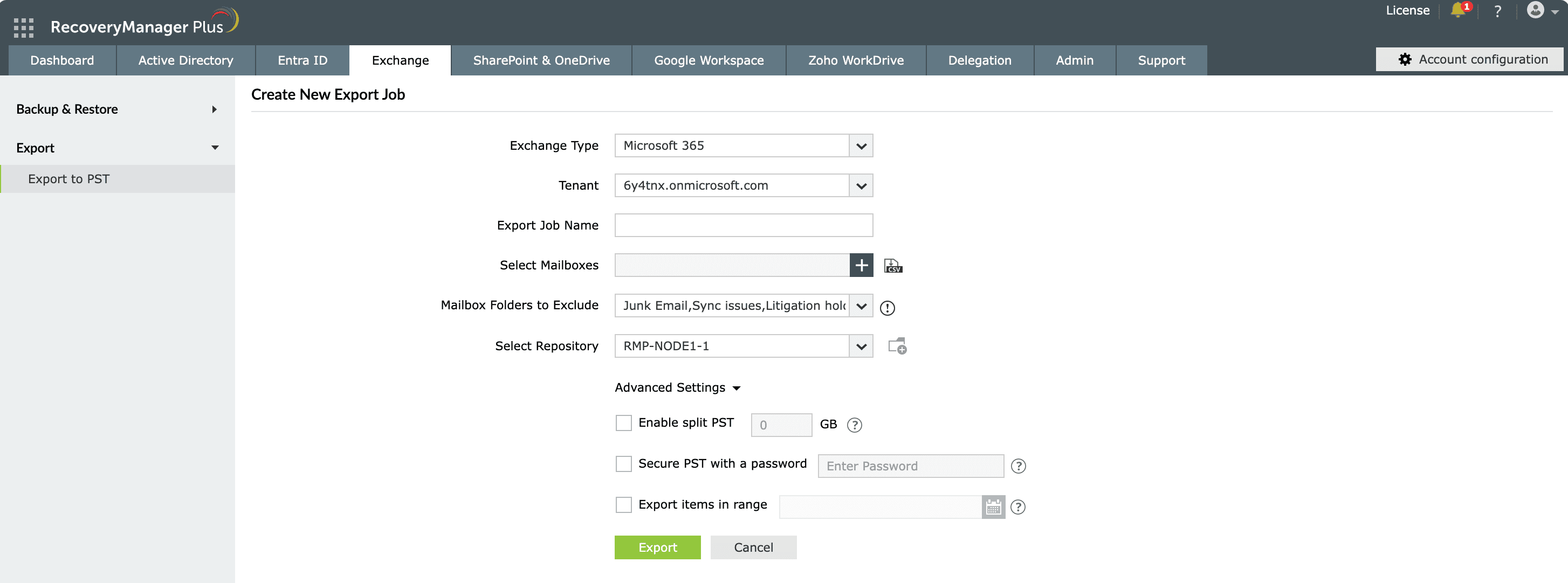The image size is (1568, 583).
Task: Import mailboxes using the CSV icon
Action: (892, 266)
